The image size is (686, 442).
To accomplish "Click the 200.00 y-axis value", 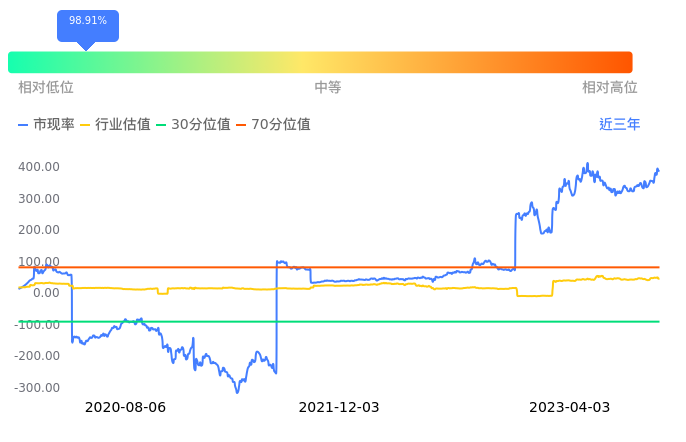I will pyautogui.click(x=38, y=230).
